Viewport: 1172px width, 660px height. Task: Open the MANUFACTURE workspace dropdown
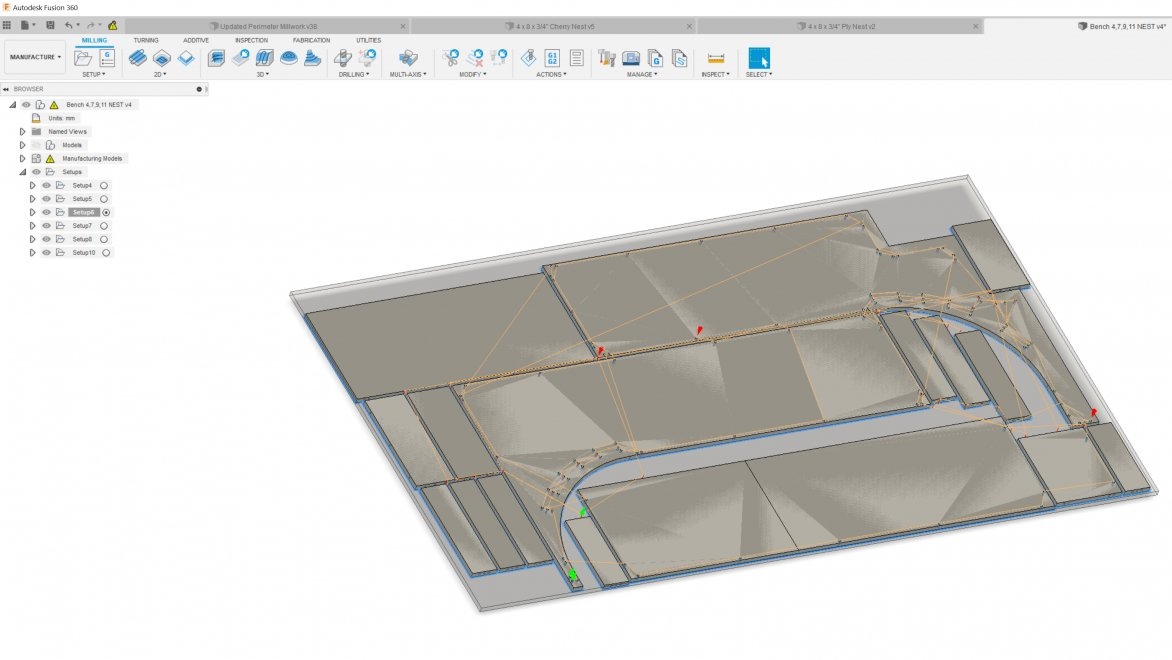35,57
